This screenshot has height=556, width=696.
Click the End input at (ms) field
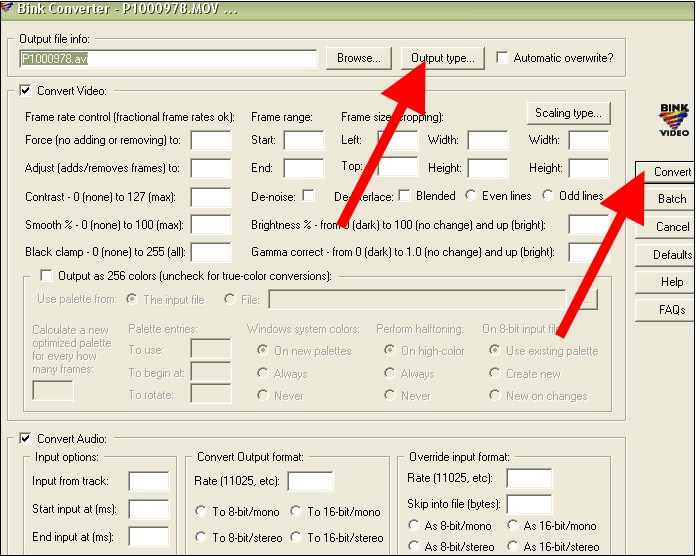pyautogui.click(x=149, y=536)
